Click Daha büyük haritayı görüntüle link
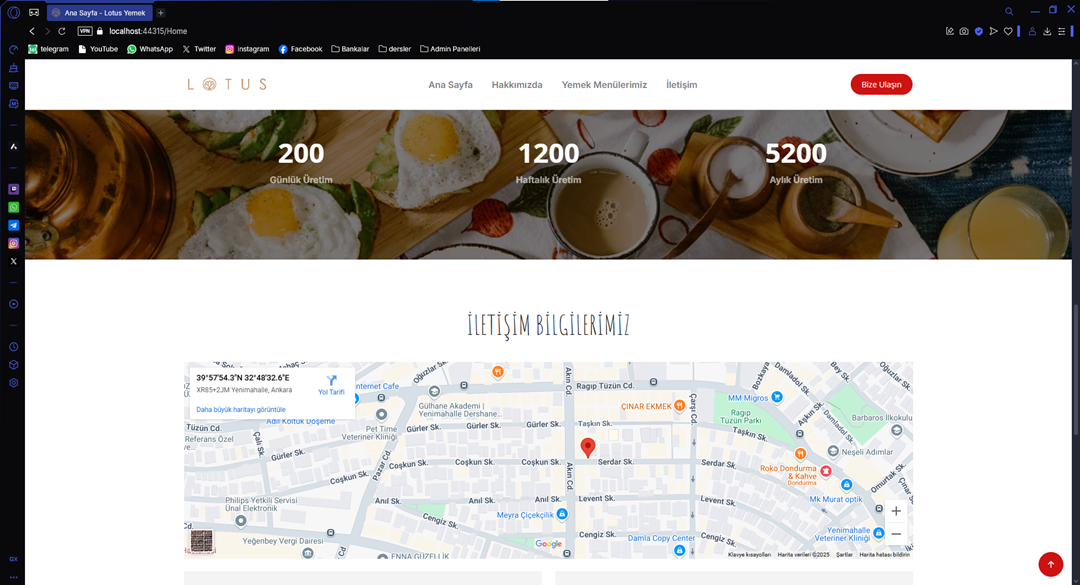 pyautogui.click(x=241, y=409)
